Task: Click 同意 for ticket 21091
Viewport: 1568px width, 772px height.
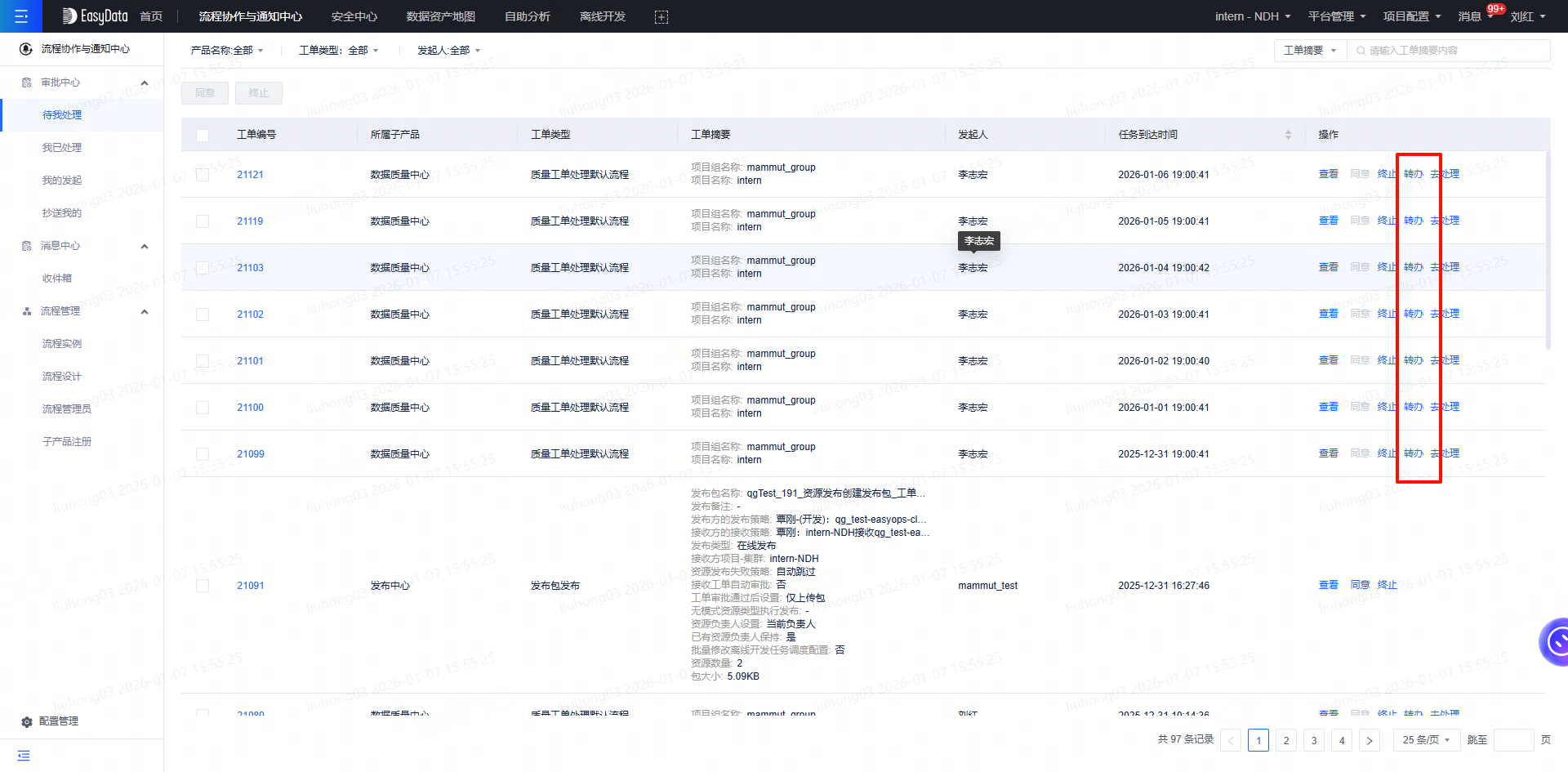Action: tap(1360, 585)
